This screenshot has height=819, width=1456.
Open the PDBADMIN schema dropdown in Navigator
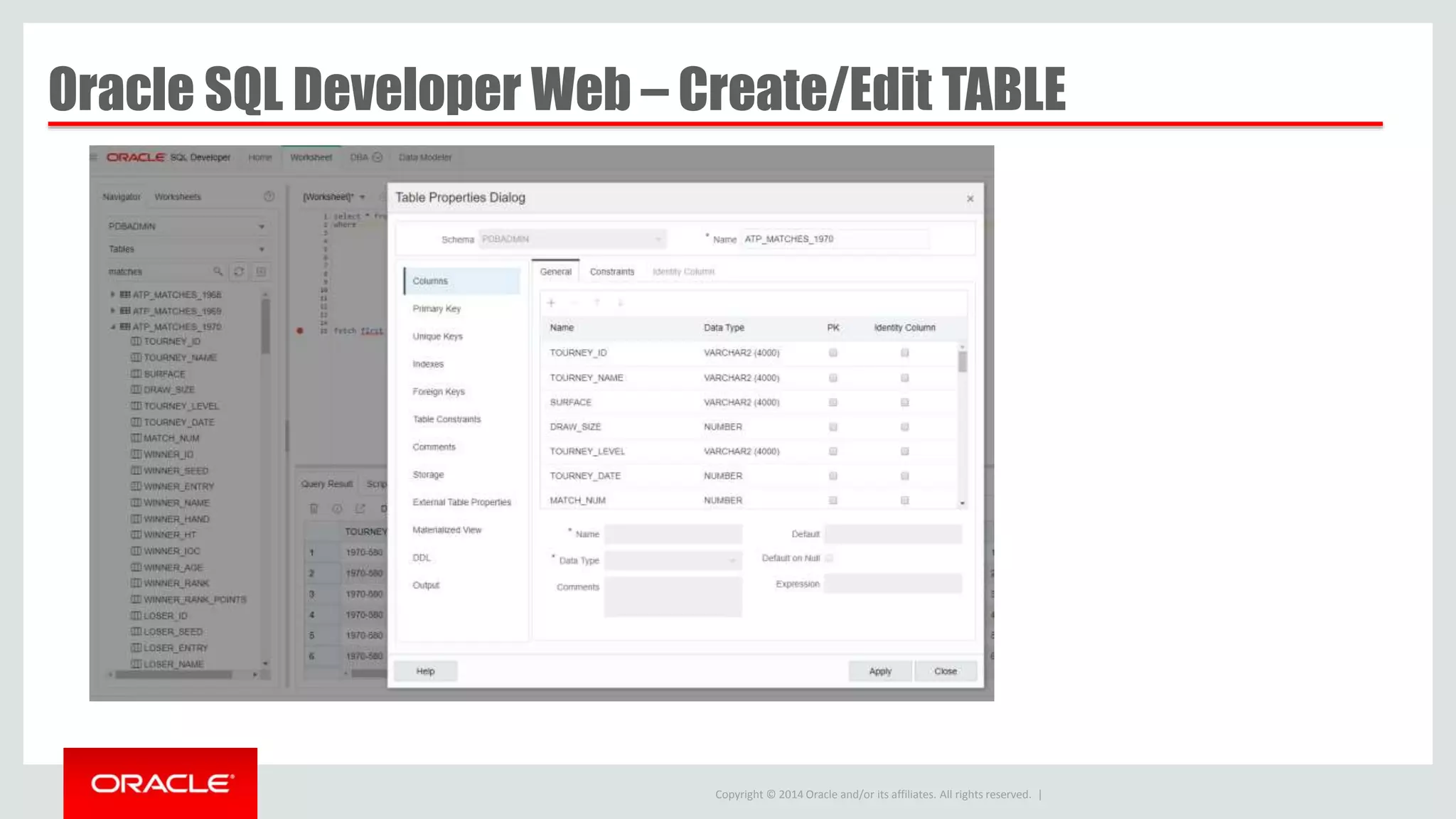tap(262, 227)
